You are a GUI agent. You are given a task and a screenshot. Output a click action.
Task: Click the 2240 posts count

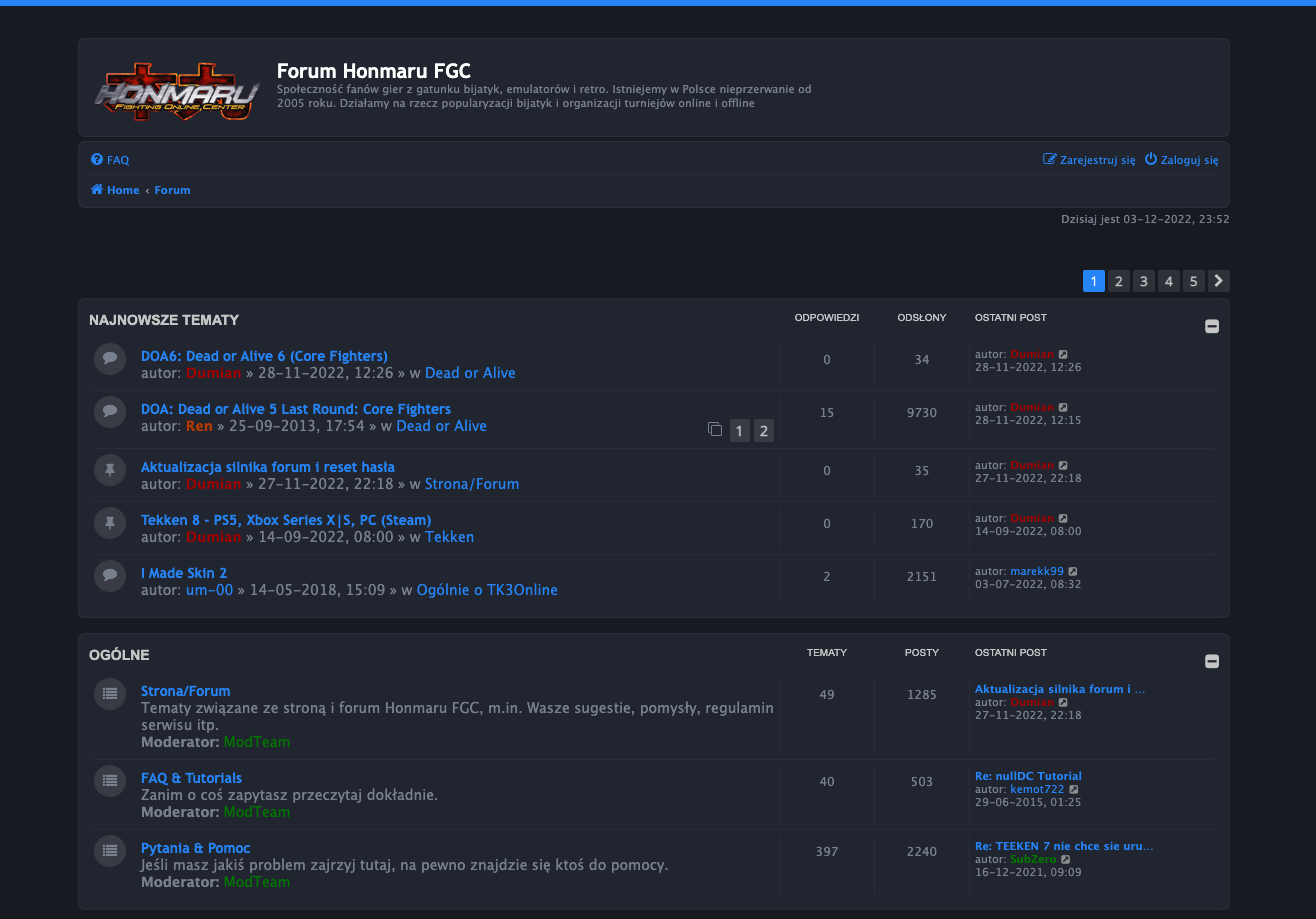pyautogui.click(x=922, y=852)
